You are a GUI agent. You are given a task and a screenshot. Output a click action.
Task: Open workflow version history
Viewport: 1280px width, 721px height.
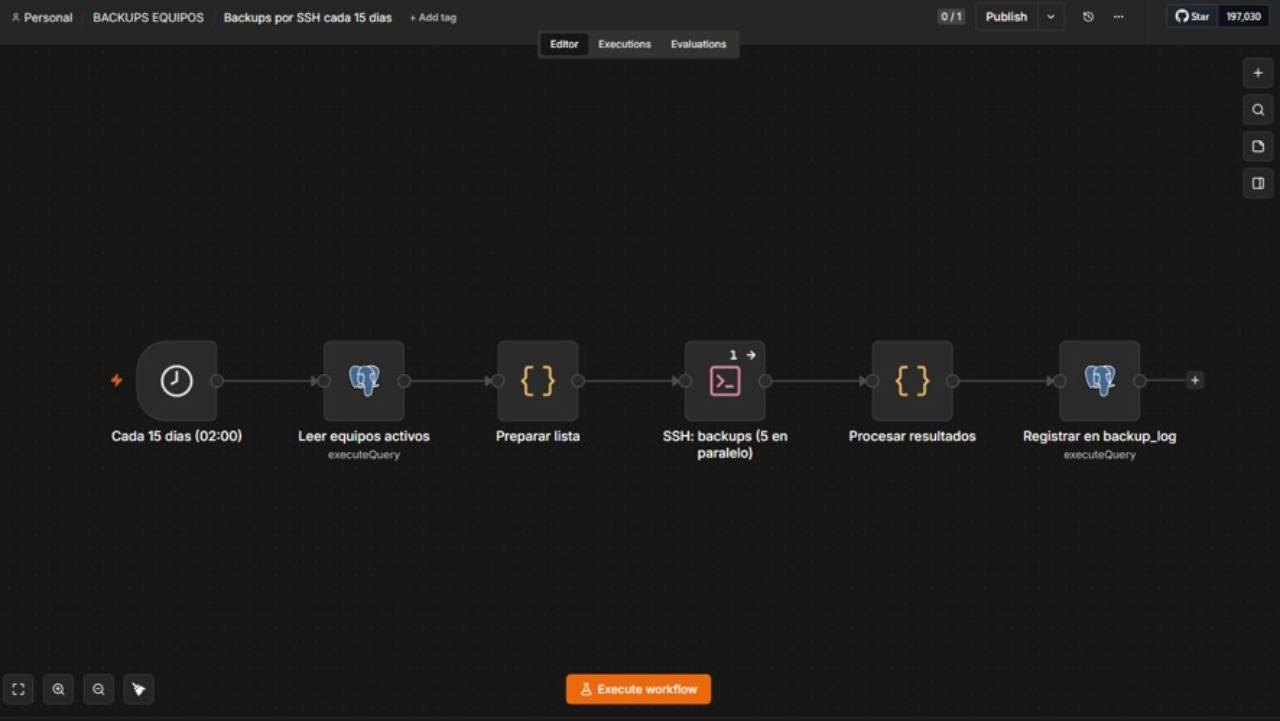pos(1088,17)
